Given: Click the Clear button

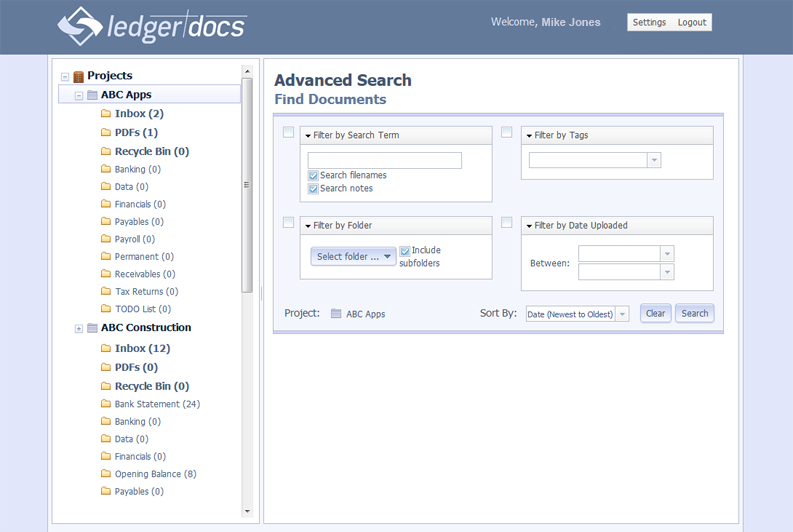Looking at the screenshot, I should [x=655, y=314].
